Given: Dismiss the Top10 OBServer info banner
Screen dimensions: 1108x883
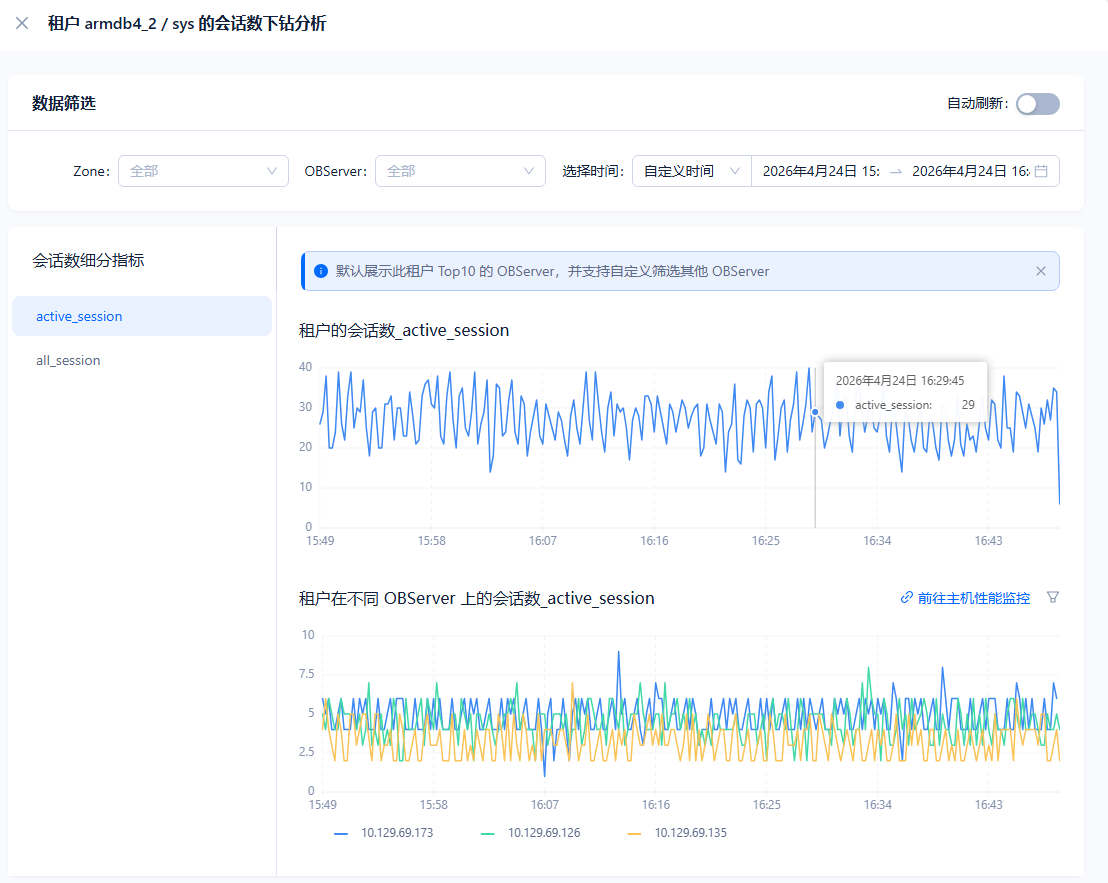Looking at the screenshot, I should tap(1041, 271).
